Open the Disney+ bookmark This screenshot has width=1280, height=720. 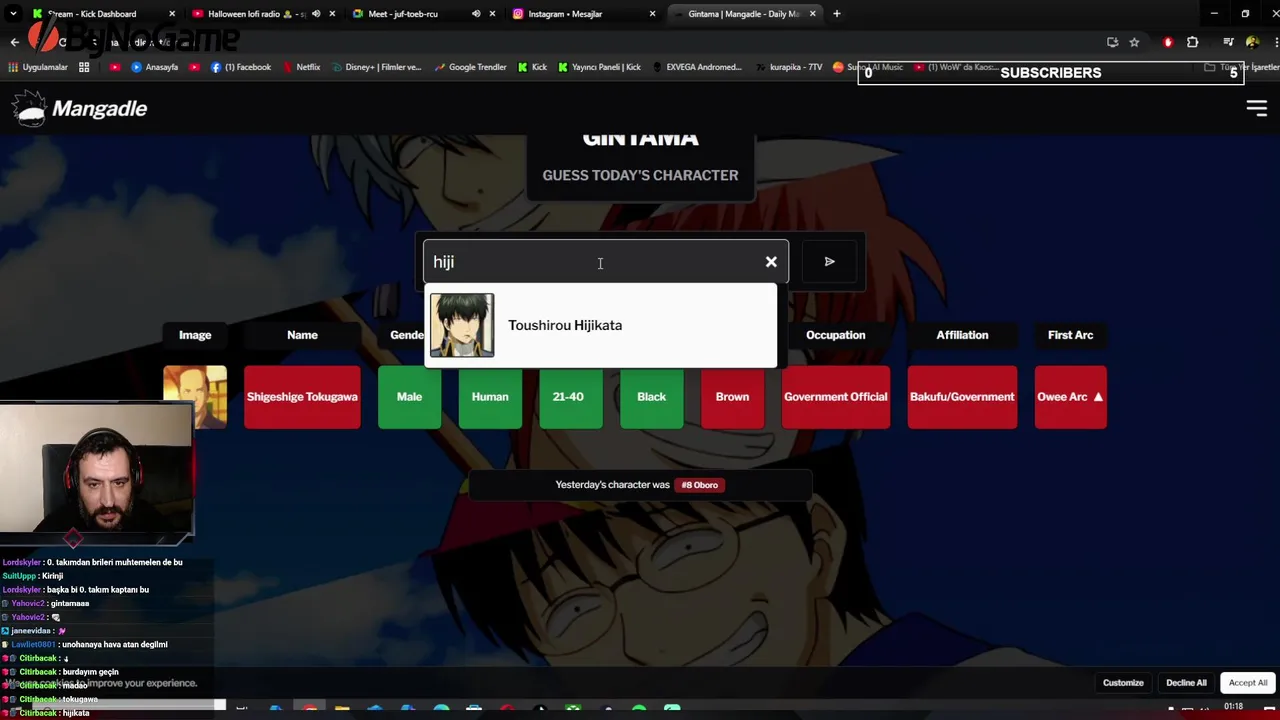(376, 67)
